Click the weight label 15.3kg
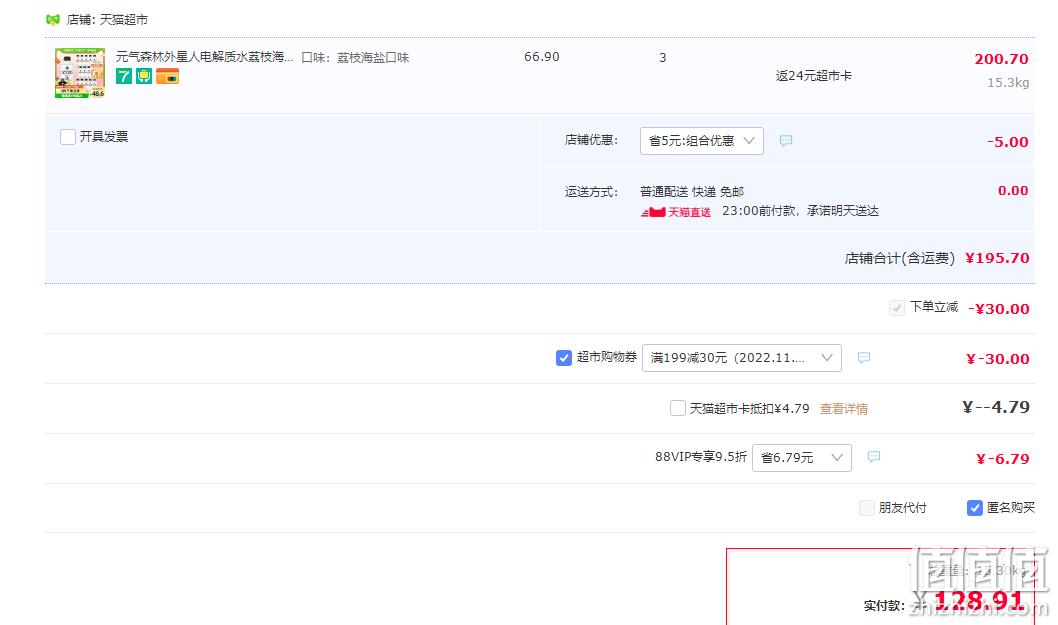This screenshot has width=1058, height=625. [x=1008, y=82]
